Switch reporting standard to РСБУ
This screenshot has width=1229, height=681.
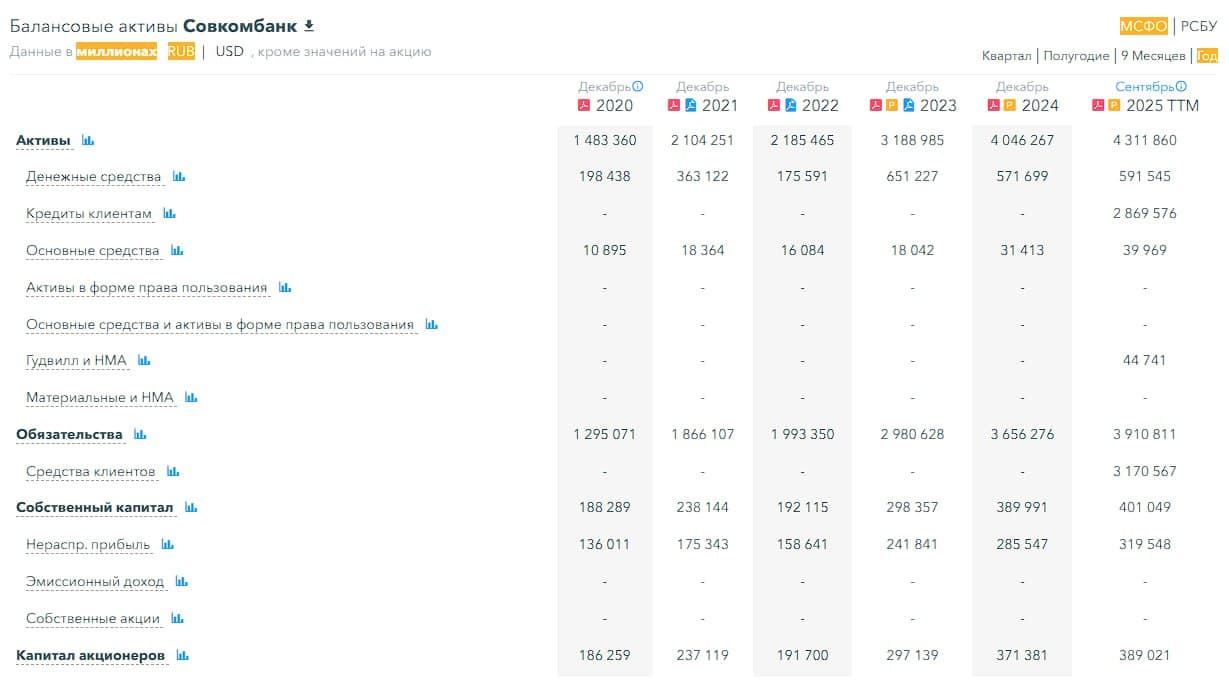pos(1199,27)
